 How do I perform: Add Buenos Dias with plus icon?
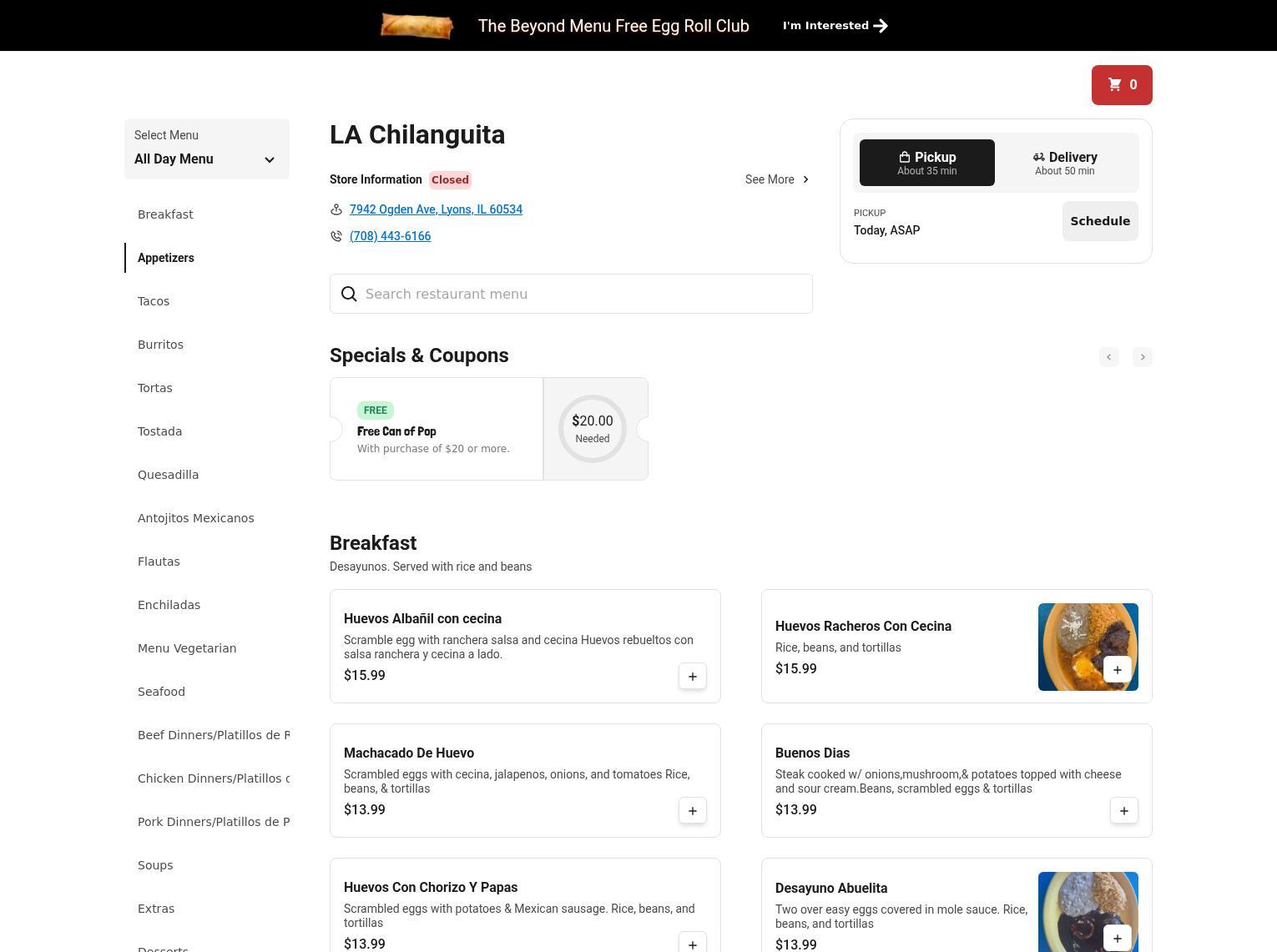point(1123,811)
